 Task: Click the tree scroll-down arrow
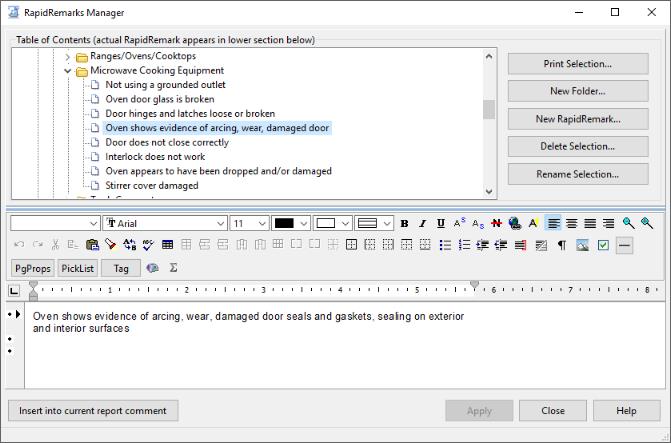click(x=489, y=192)
